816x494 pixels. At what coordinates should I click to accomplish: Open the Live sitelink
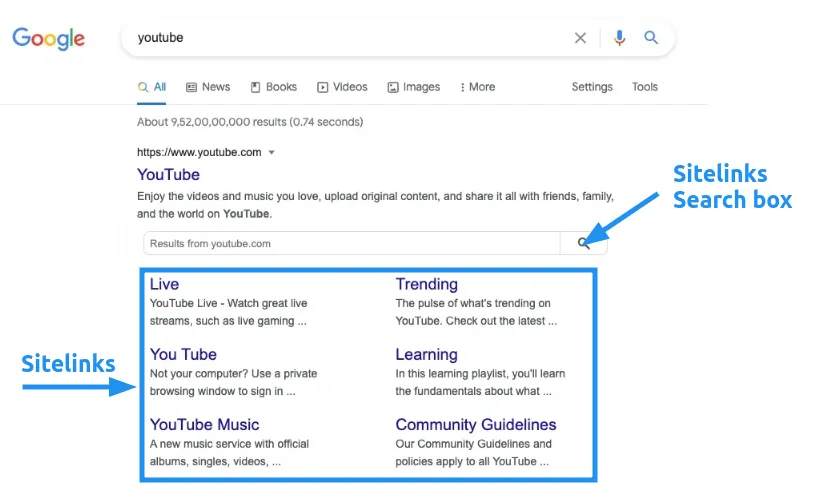(164, 284)
